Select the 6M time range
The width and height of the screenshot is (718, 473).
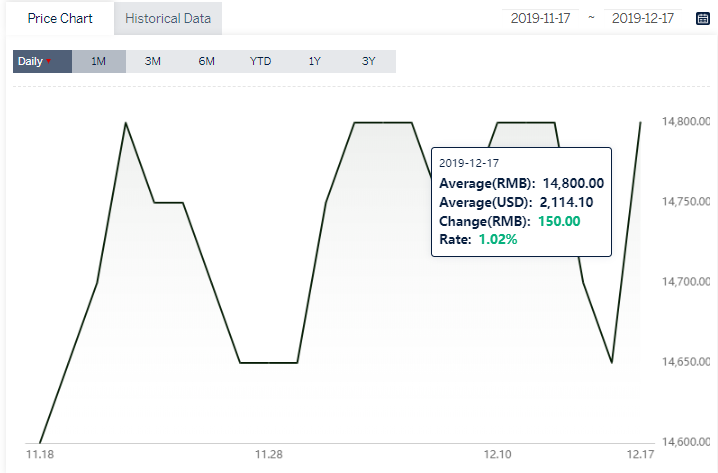(x=207, y=61)
